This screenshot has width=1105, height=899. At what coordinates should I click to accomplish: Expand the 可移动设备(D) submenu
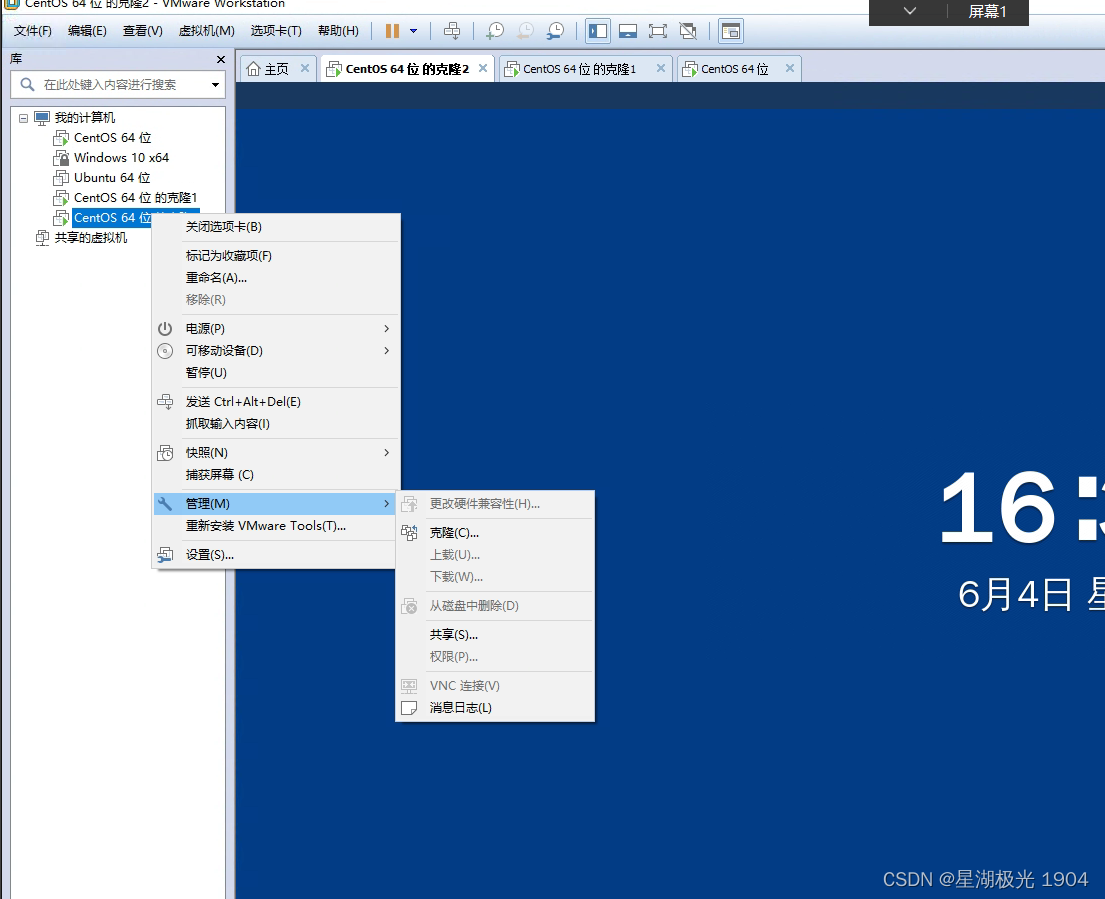275,351
